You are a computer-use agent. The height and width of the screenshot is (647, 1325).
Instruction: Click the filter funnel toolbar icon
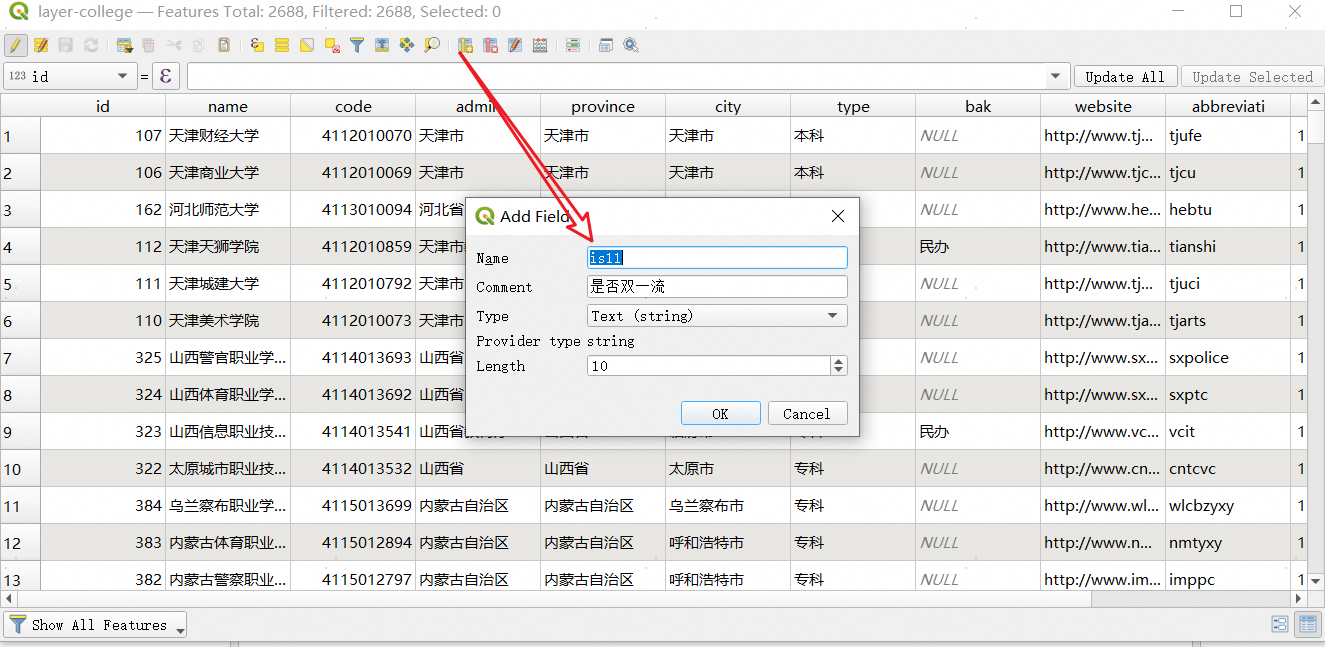357,45
